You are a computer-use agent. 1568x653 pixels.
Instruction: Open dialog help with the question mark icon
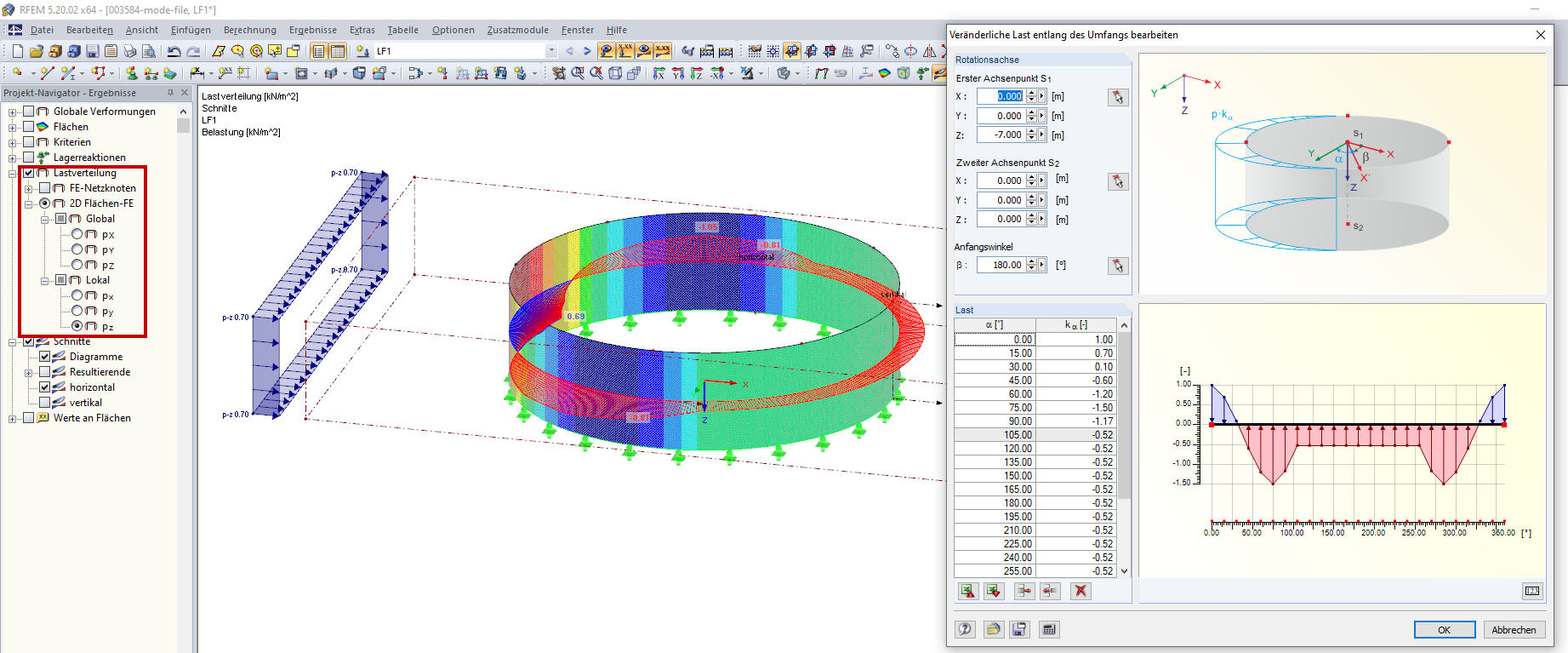[965, 629]
